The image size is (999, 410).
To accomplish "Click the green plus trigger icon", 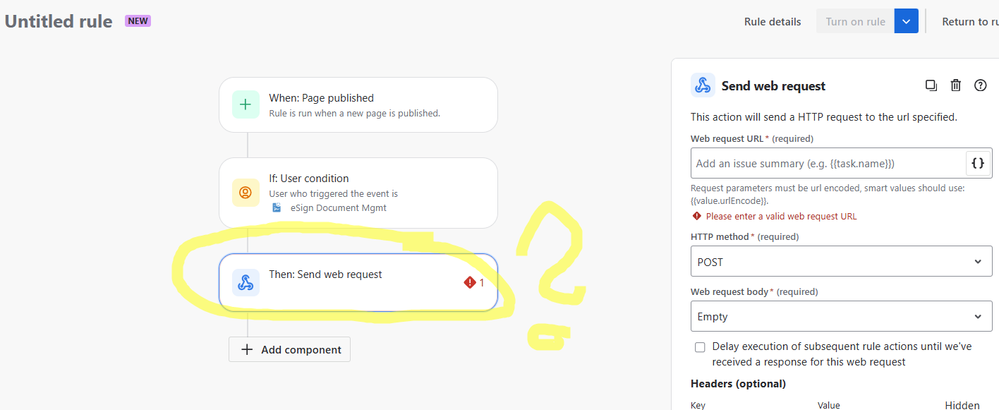I will [245, 105].
